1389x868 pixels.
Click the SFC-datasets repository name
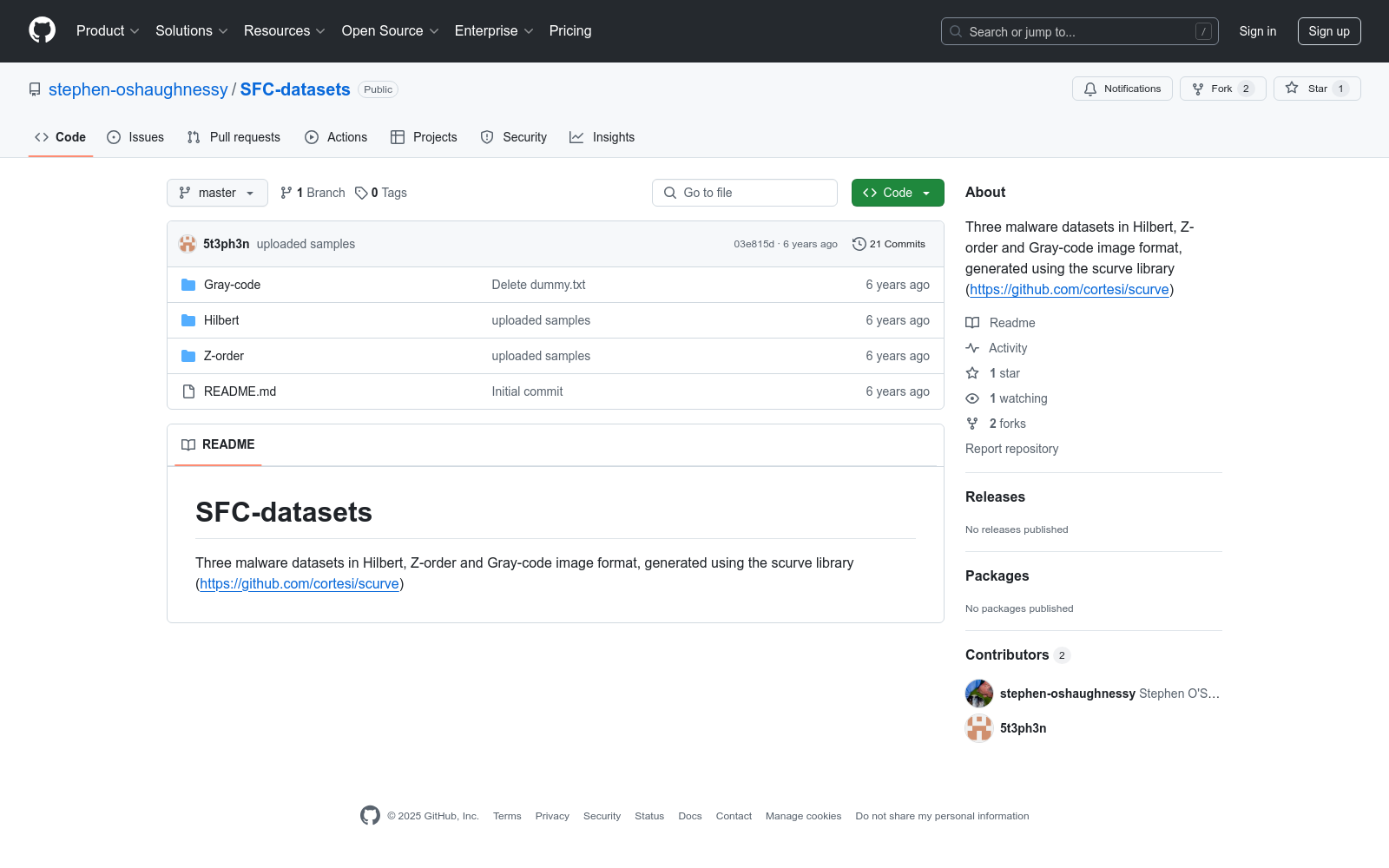coord(295,89)
